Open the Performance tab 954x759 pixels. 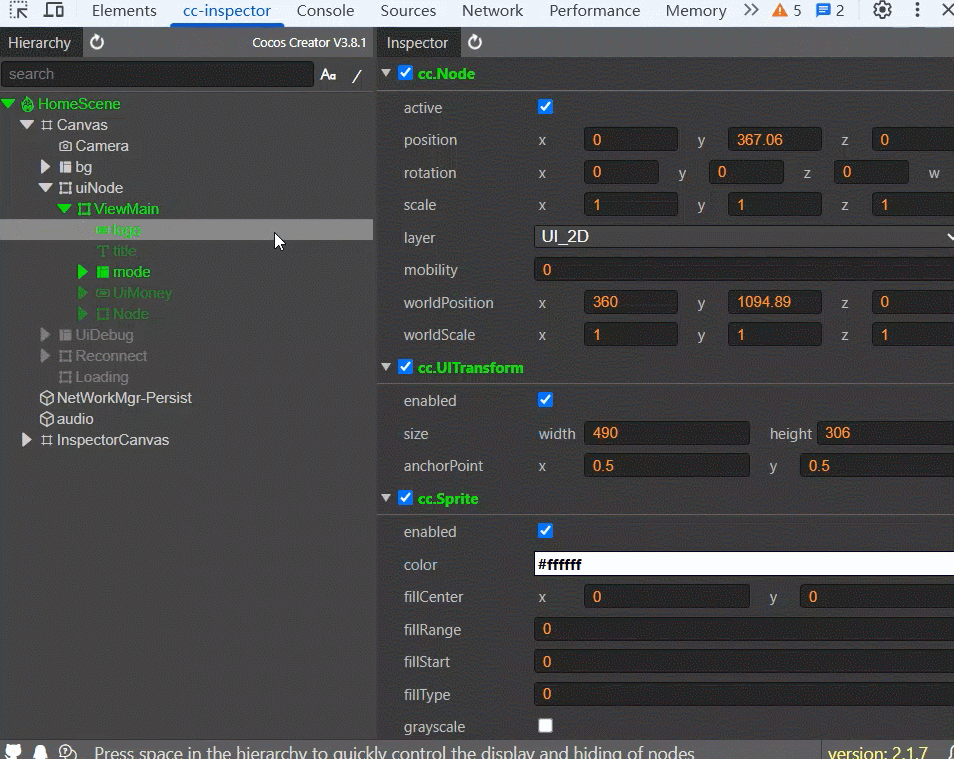click(x=594, y=11)
